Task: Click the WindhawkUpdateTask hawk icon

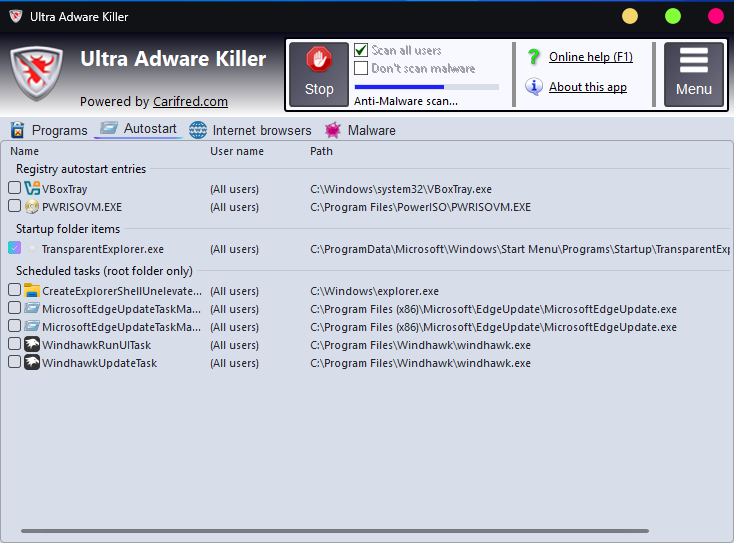Action: click(32, 362)
